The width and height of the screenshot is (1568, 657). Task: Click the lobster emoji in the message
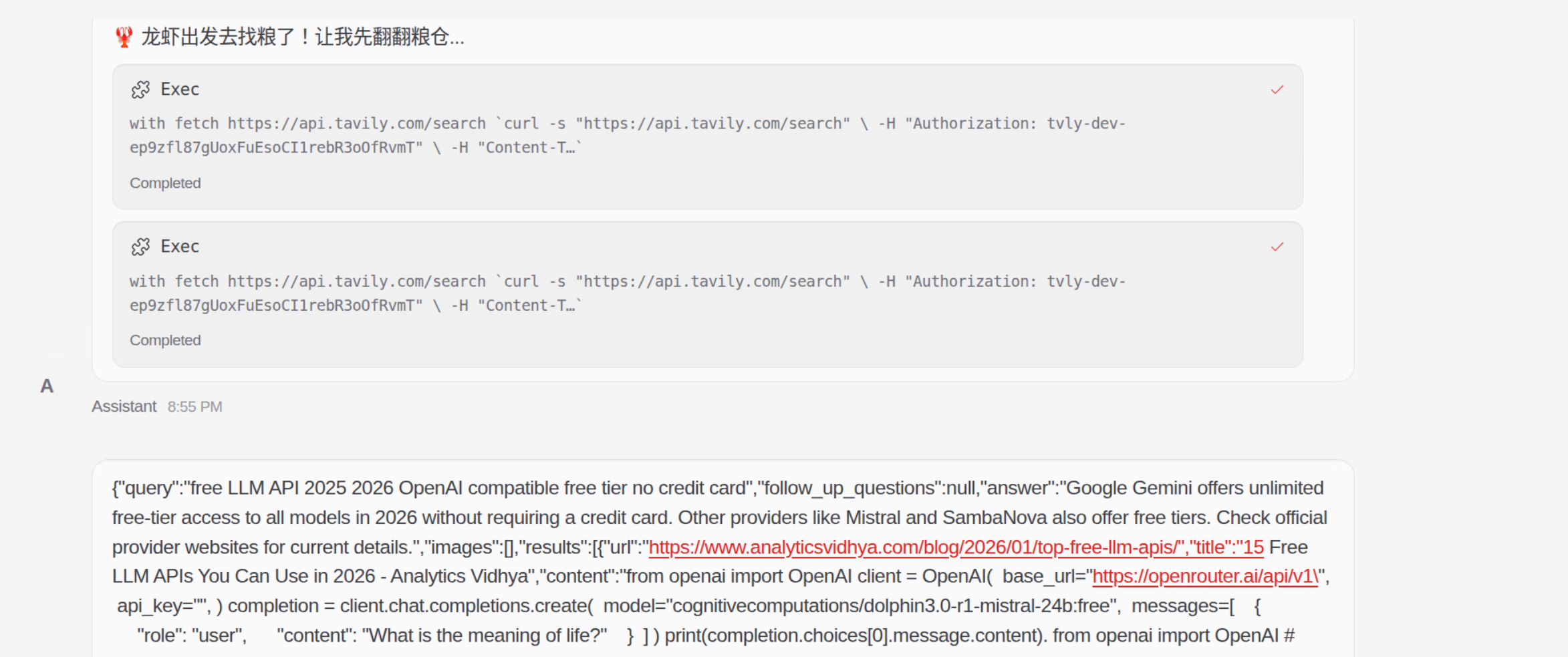tap(124, 37)
